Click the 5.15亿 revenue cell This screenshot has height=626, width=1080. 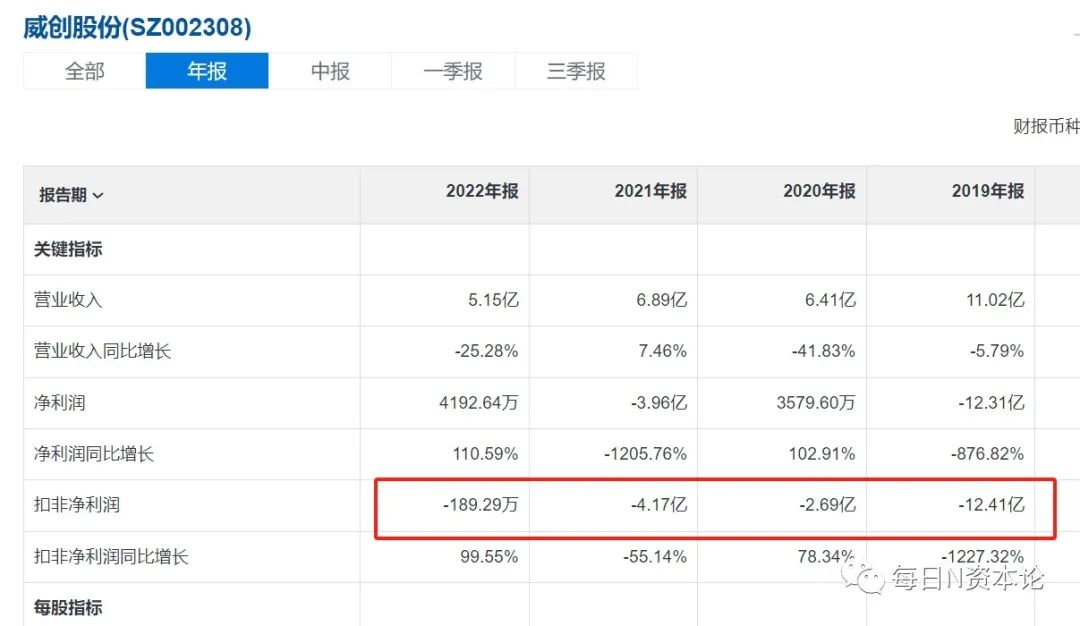493,300
